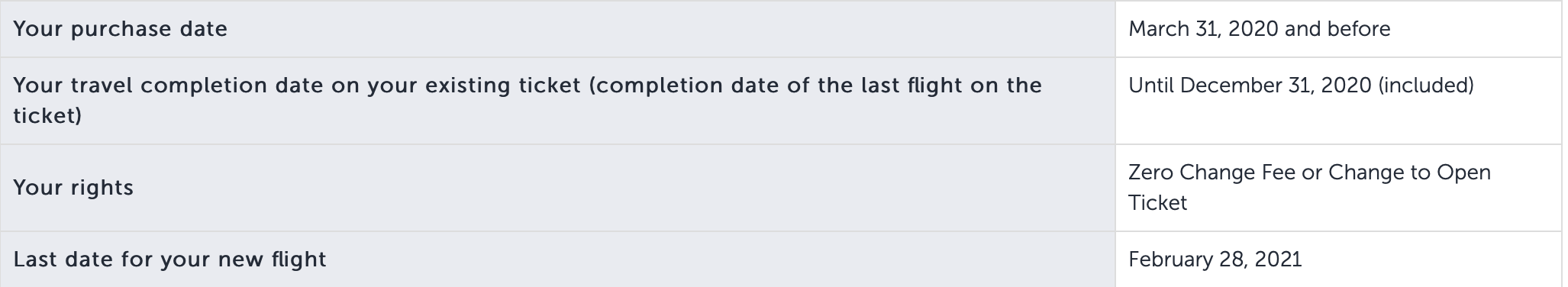Image resolution: width=1568 pixels, height=287 pixels.
Task: Click the wrapped word "ticket)" on second line
Action: tap(47, 115)
